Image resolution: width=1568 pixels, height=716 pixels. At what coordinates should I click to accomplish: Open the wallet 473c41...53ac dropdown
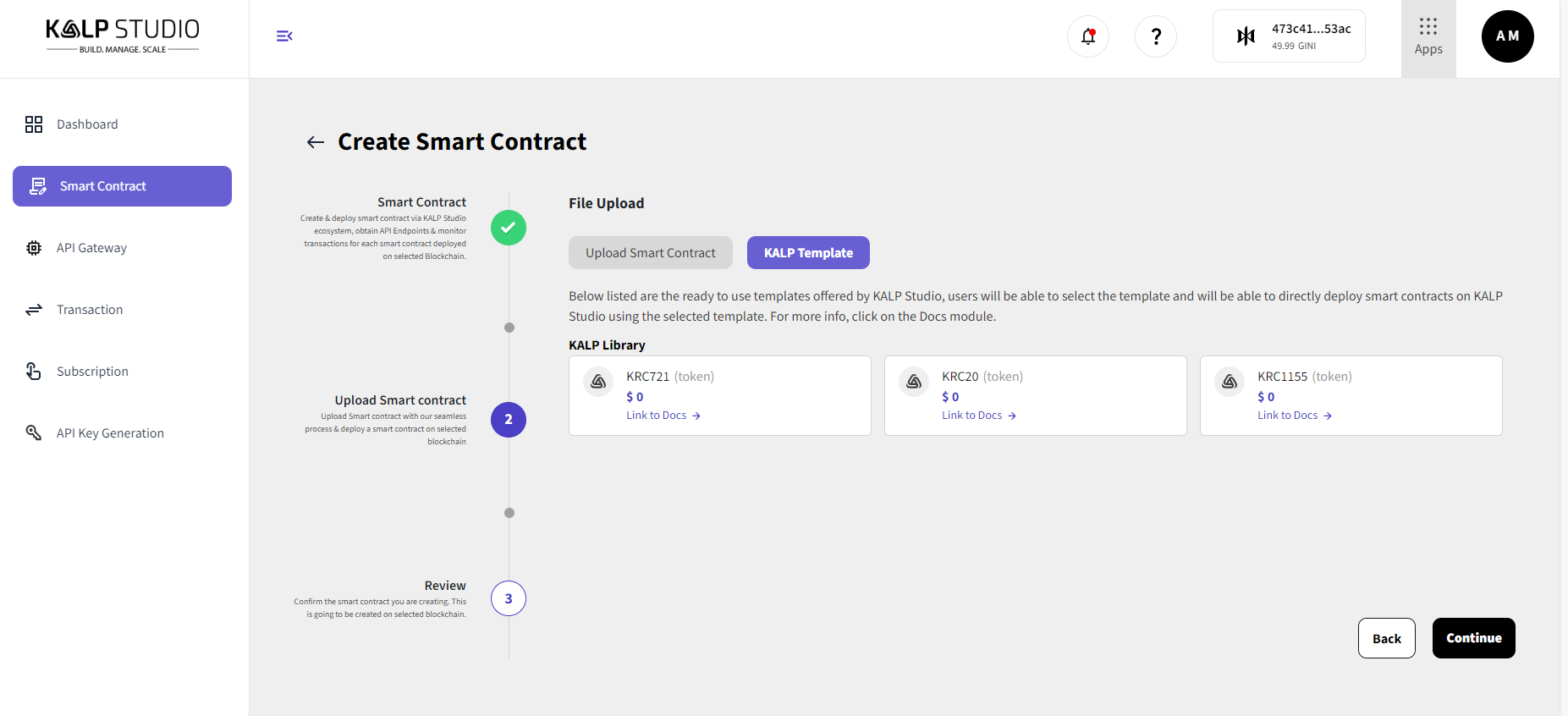(1289, 36)
